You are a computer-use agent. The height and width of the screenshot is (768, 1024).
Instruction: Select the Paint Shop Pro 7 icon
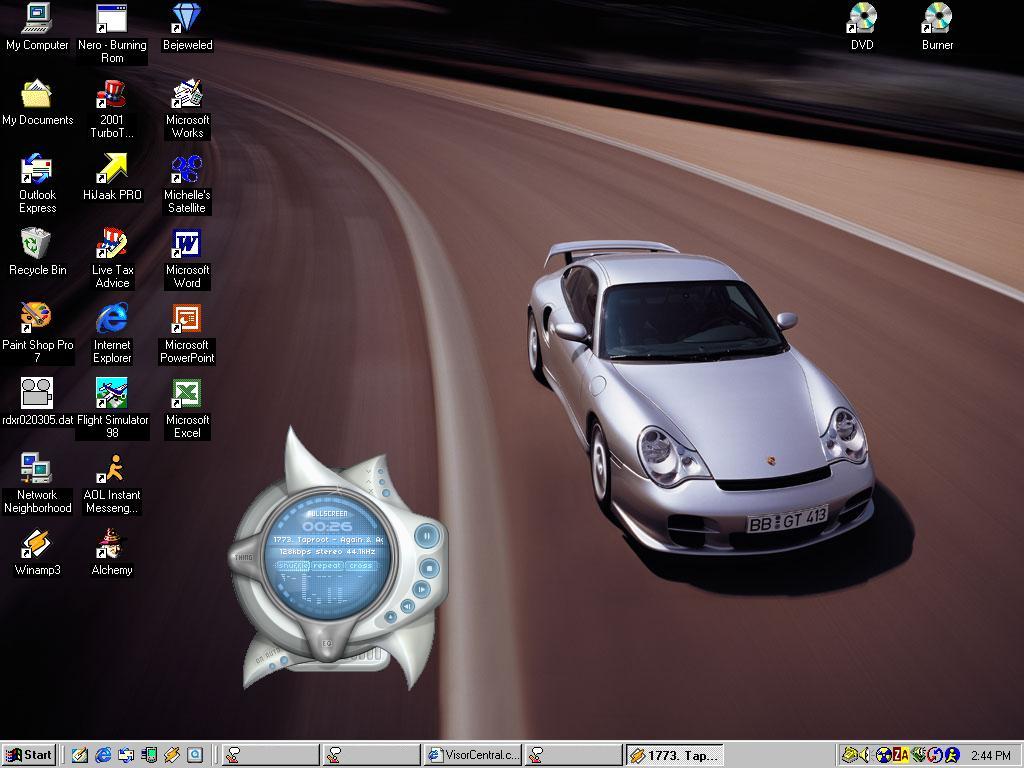(37, 318)
